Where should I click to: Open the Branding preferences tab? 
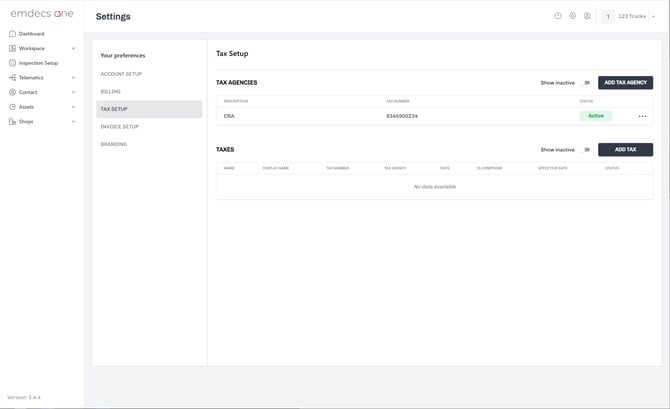tap(149, 144)
